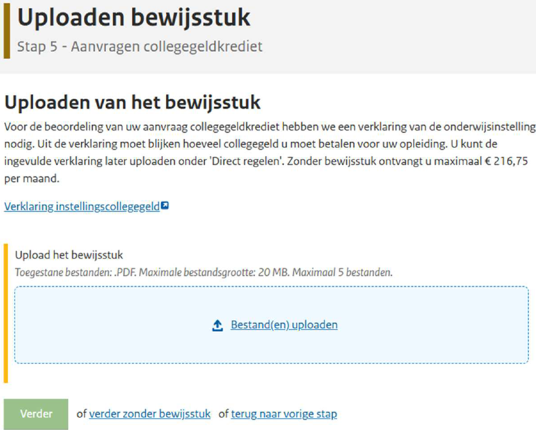Click external-link icon after Verklaring instellingscollegegeld

[x=165, y=205]
